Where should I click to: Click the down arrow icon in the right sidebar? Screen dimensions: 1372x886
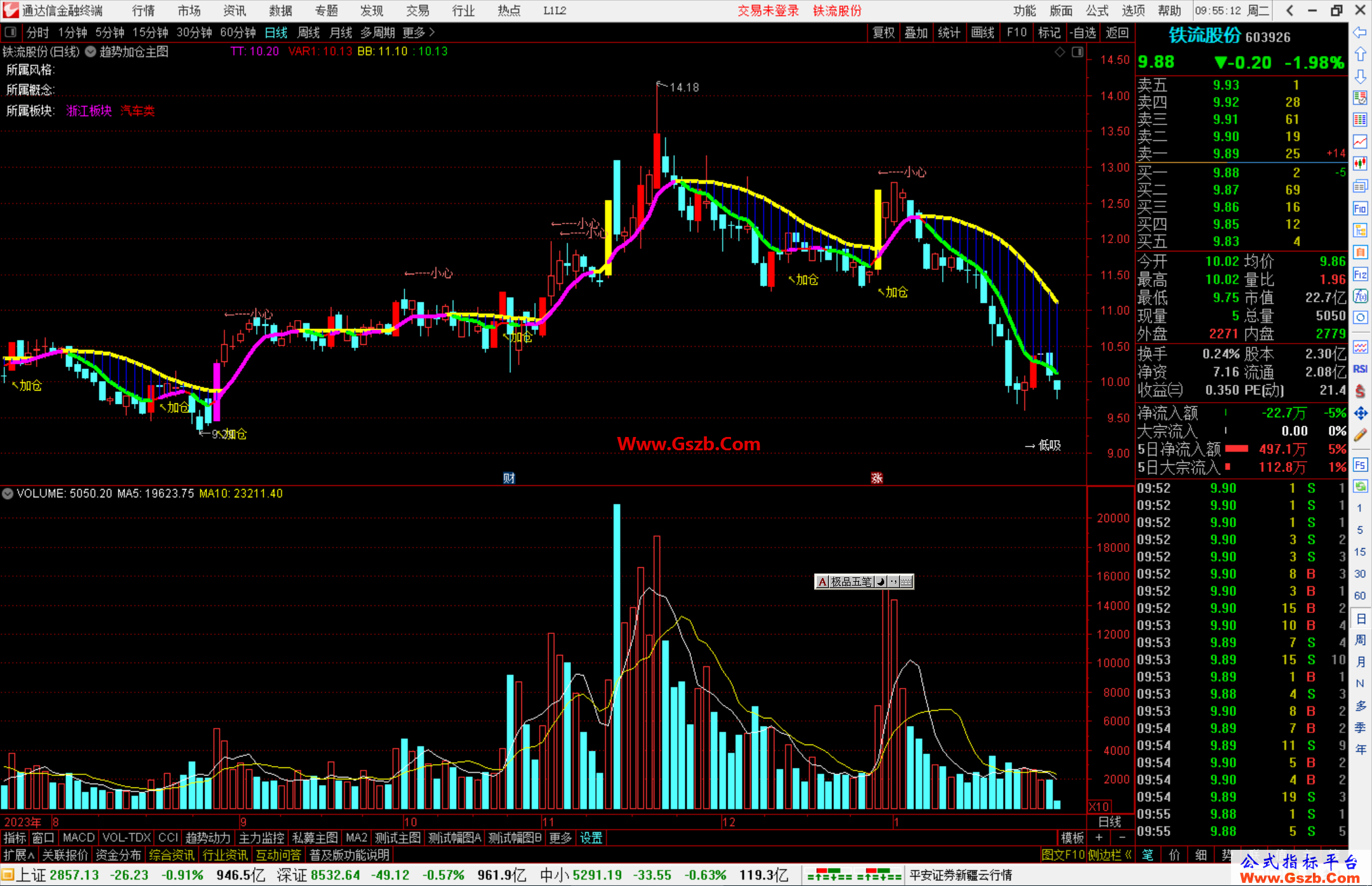click(x=1360, y=77)
